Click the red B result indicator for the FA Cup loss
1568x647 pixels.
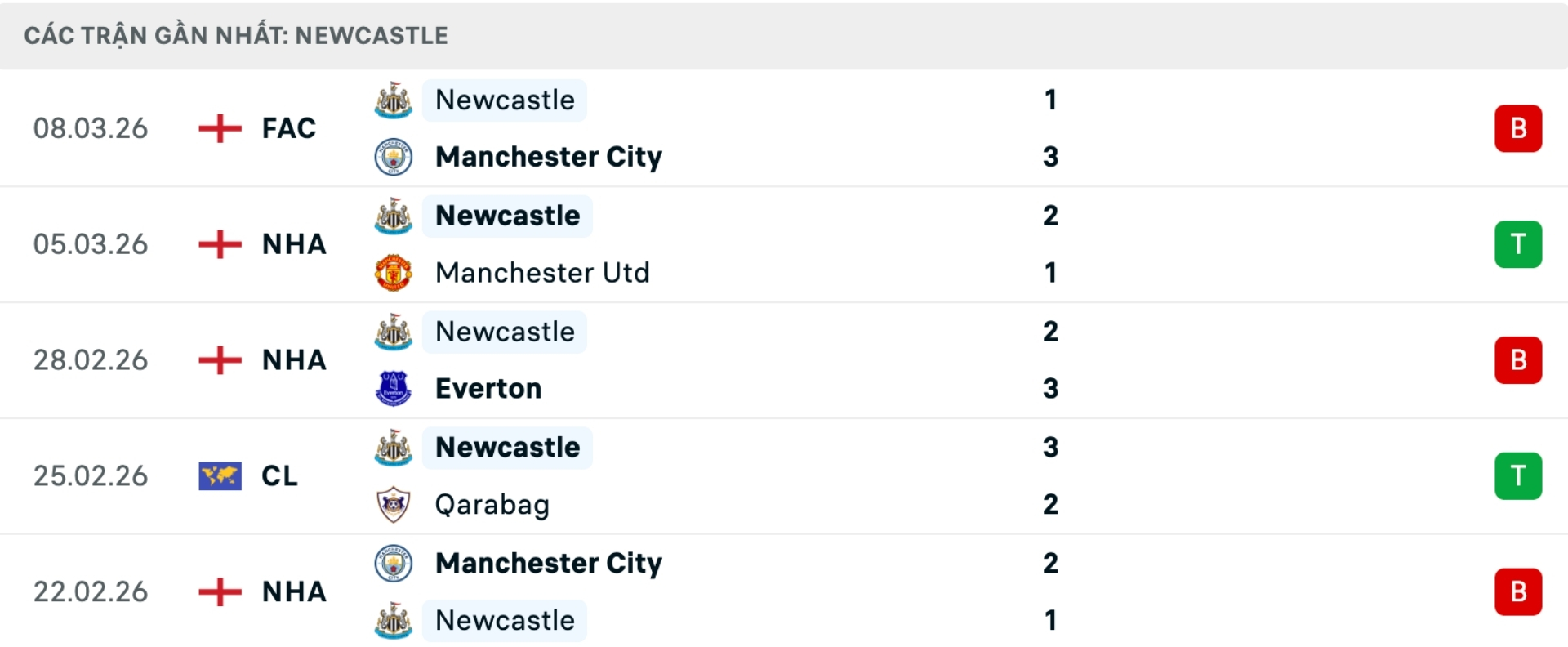1518,128
